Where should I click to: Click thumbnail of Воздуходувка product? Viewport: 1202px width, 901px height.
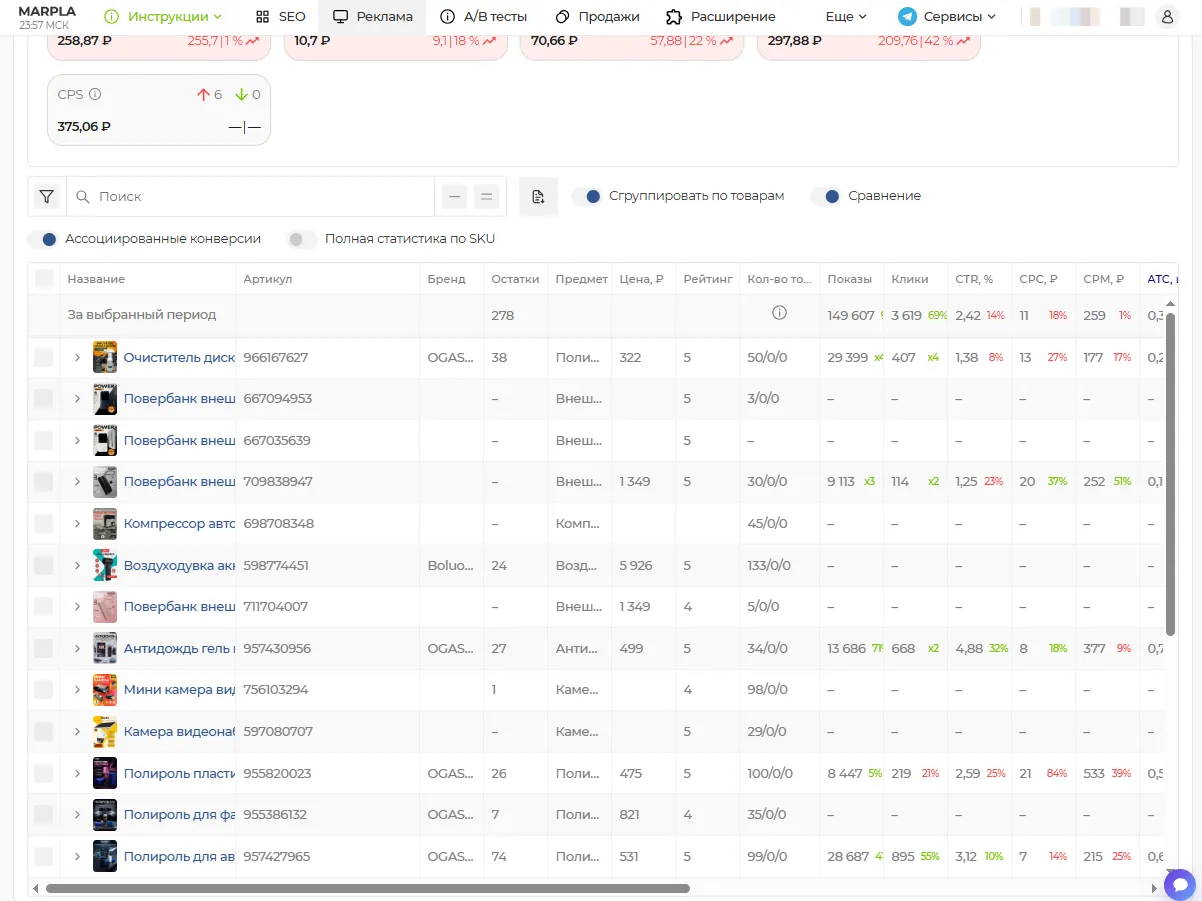105,565
